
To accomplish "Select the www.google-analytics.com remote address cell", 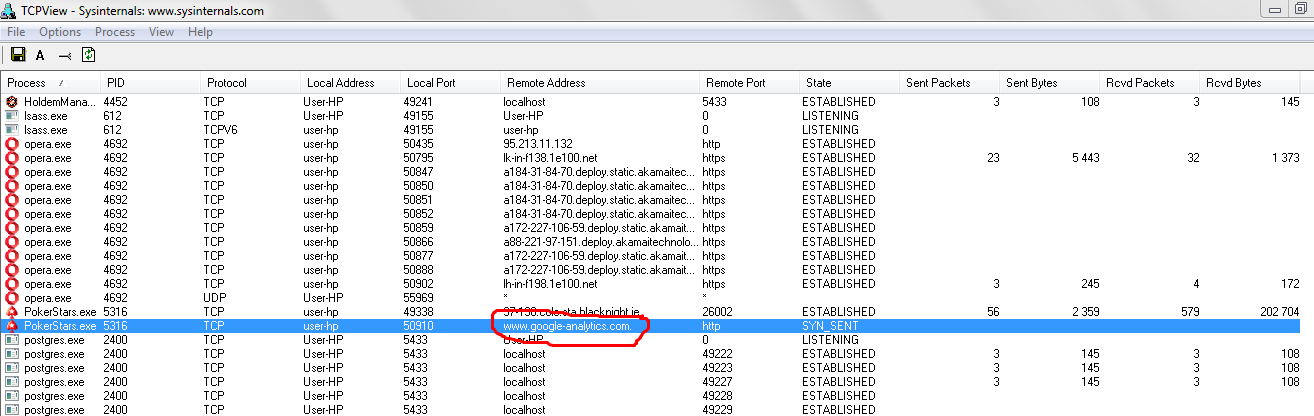I will [x=567, y=326].
